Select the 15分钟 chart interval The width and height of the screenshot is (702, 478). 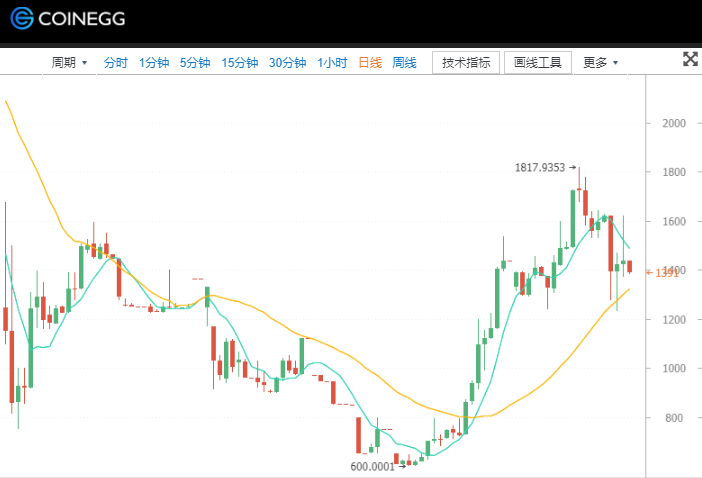(x=240, y=63)
